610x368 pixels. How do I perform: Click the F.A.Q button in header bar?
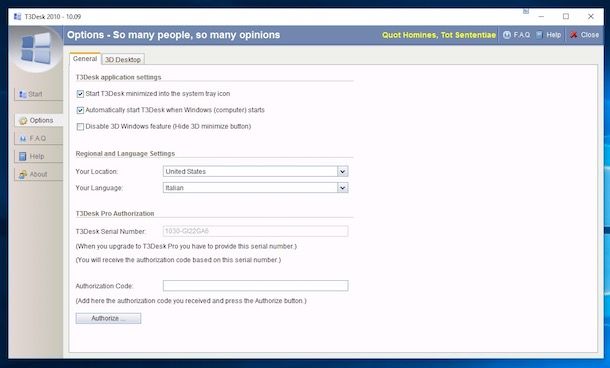pyautogui.click(x=517, y=35)
